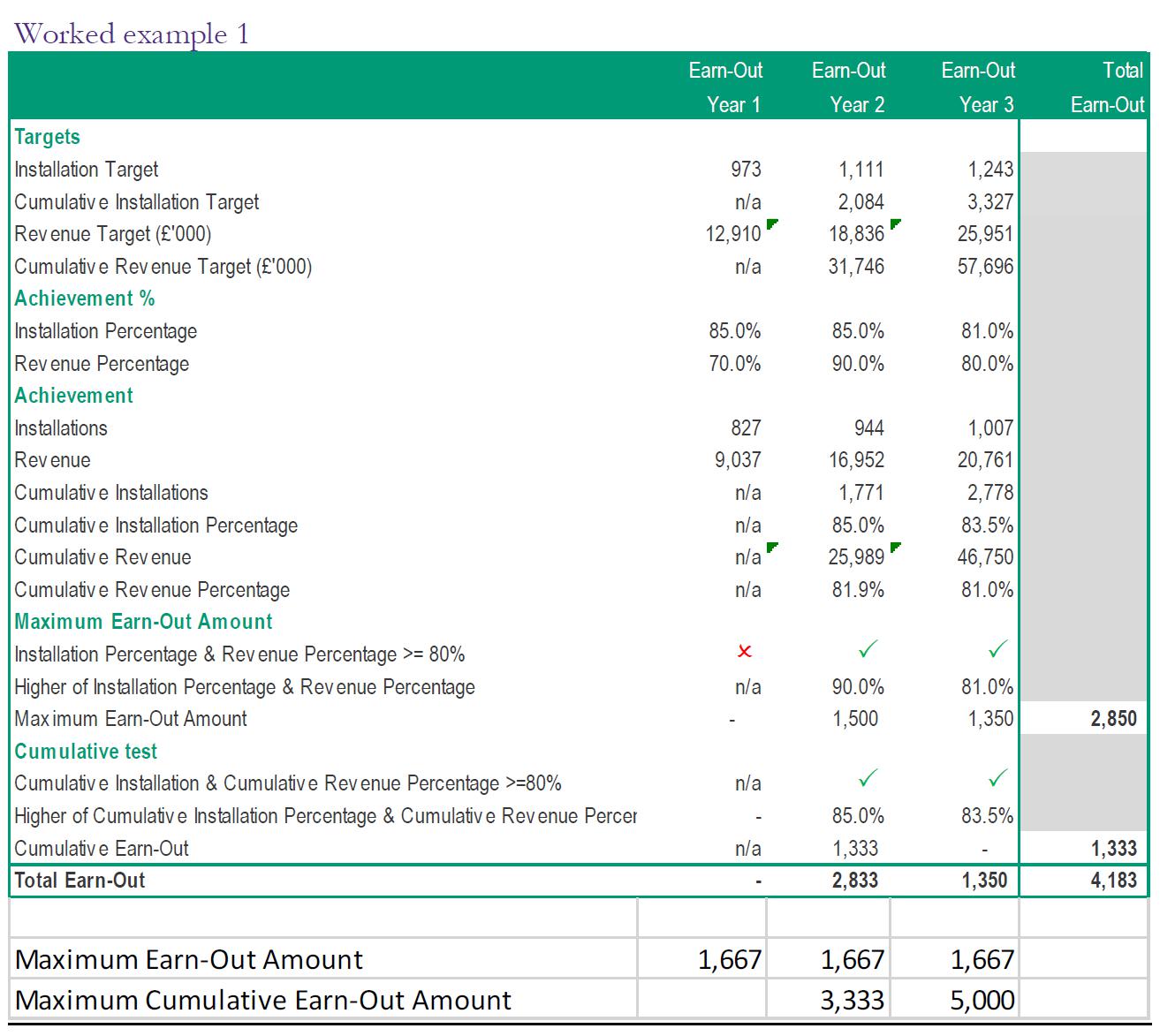Image resolution: width=1160 pixels, height=1036 pixels.
Task: Select the Total Earn-Out column header
Action: pos(1106,87)
